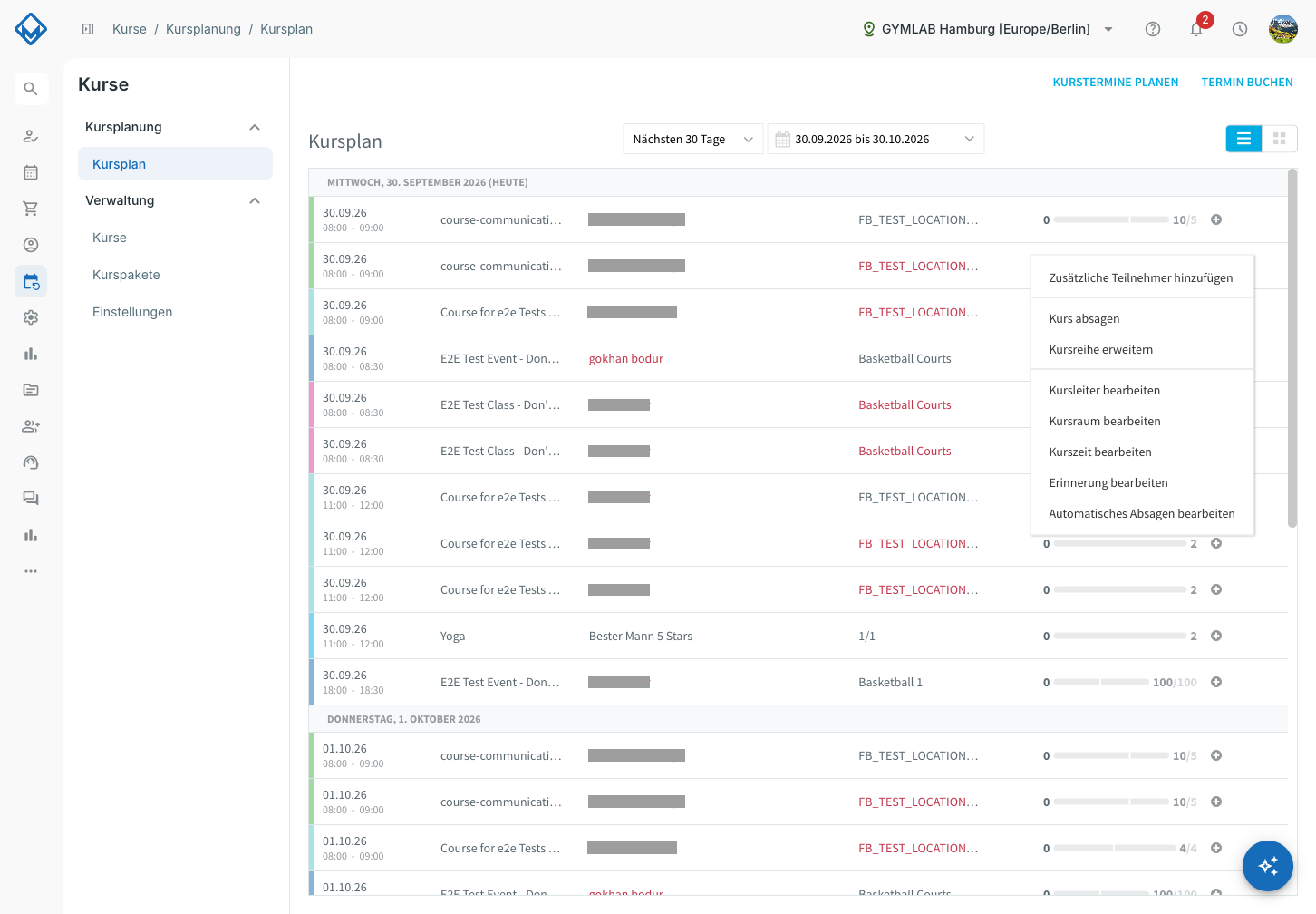Select Kurszeit bearbeiten
Viewport: 1316px width, 914px height.
click(x=1142, y=452)
